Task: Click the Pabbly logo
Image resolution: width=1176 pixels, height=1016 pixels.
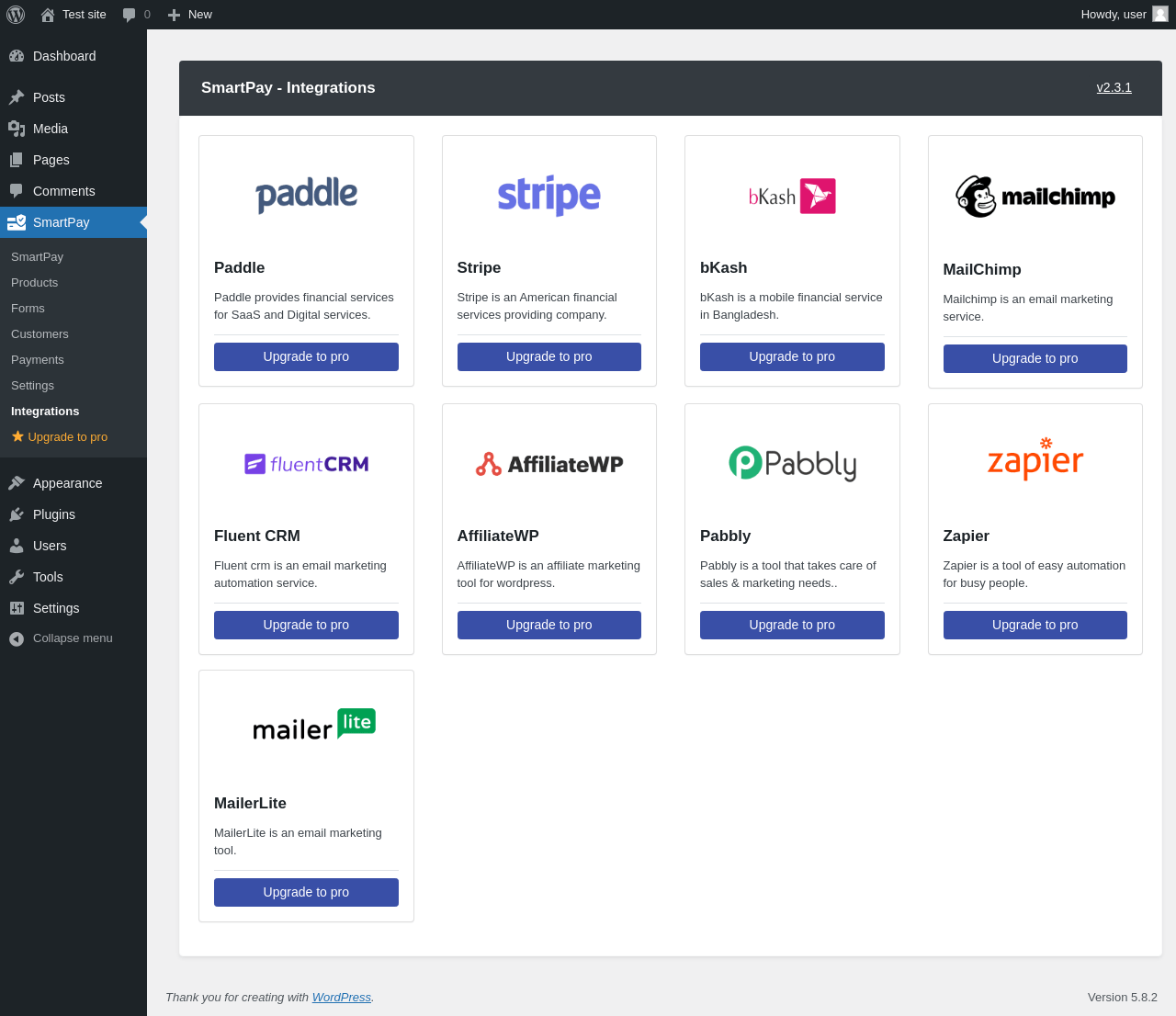Action: pyautogui.click(x=792, y=463)
